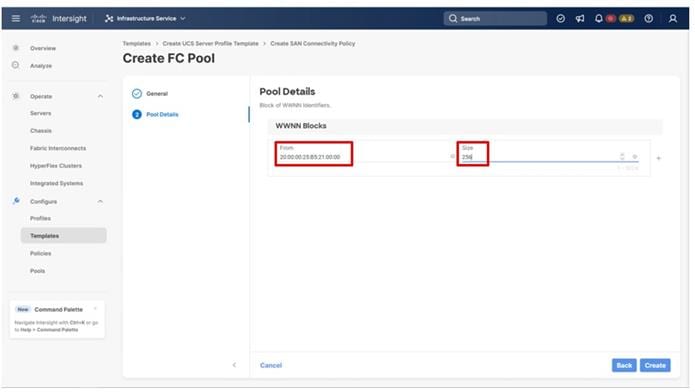The height and width of the screenshot is (392, 695).
Task: Click Create UCS Server Profile Template breadcrumb
Action: click(211, 43)
